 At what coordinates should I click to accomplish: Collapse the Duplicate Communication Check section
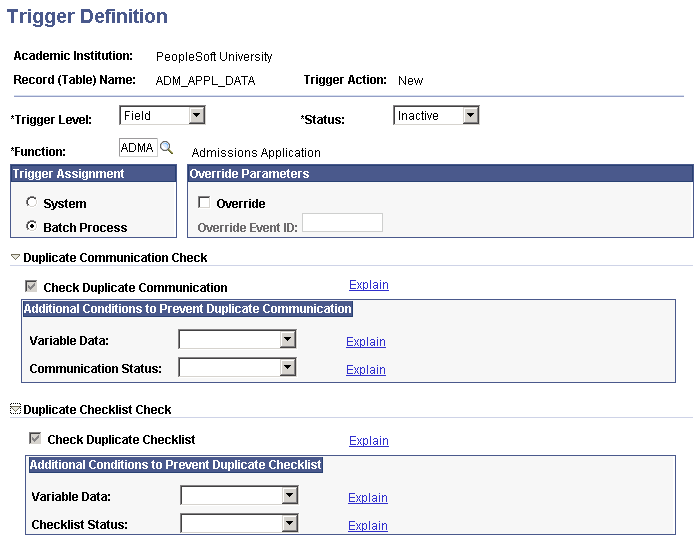pyautogui.click(x=15, y=258)
